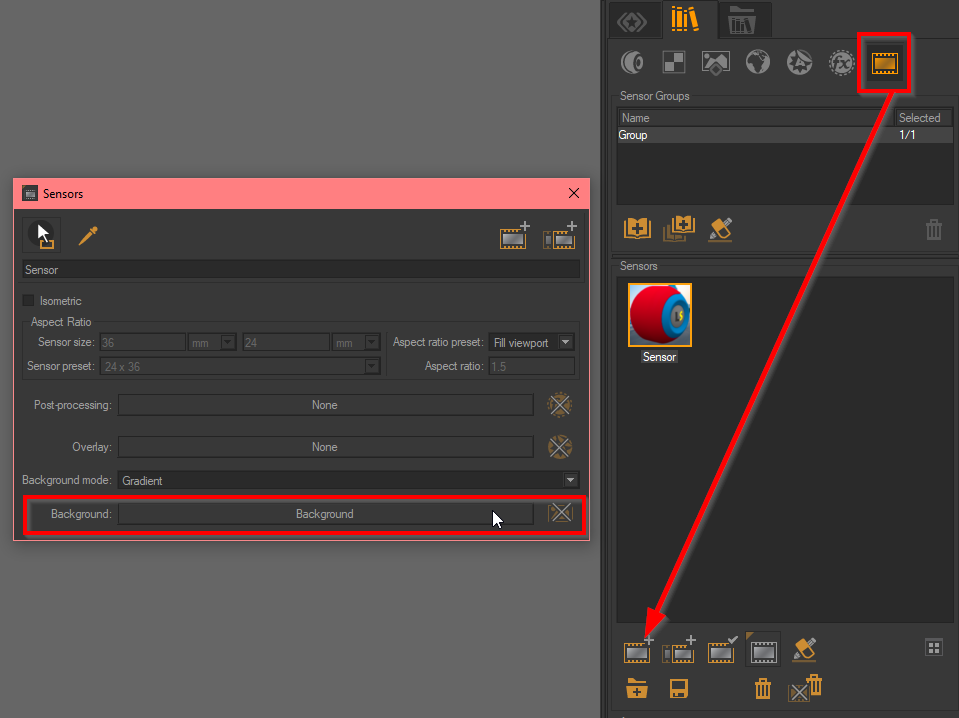Image resolution: width=959 pixels, height=718 pixels.
Task: Duplicate sensor in Sensors dialog
Action: [x=560, y=236]
